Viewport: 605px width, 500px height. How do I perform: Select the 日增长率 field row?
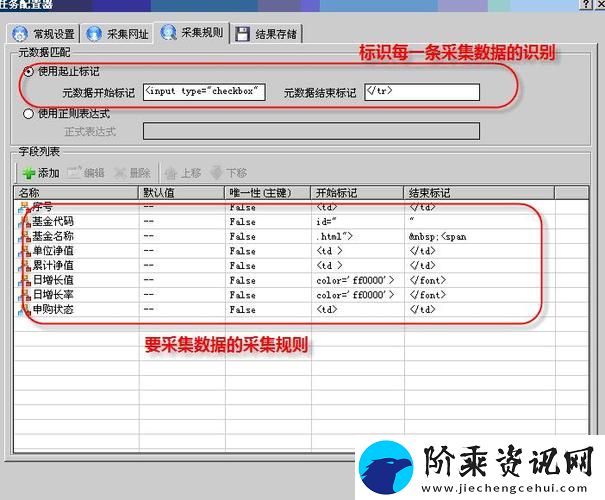(x=301, y=295)
